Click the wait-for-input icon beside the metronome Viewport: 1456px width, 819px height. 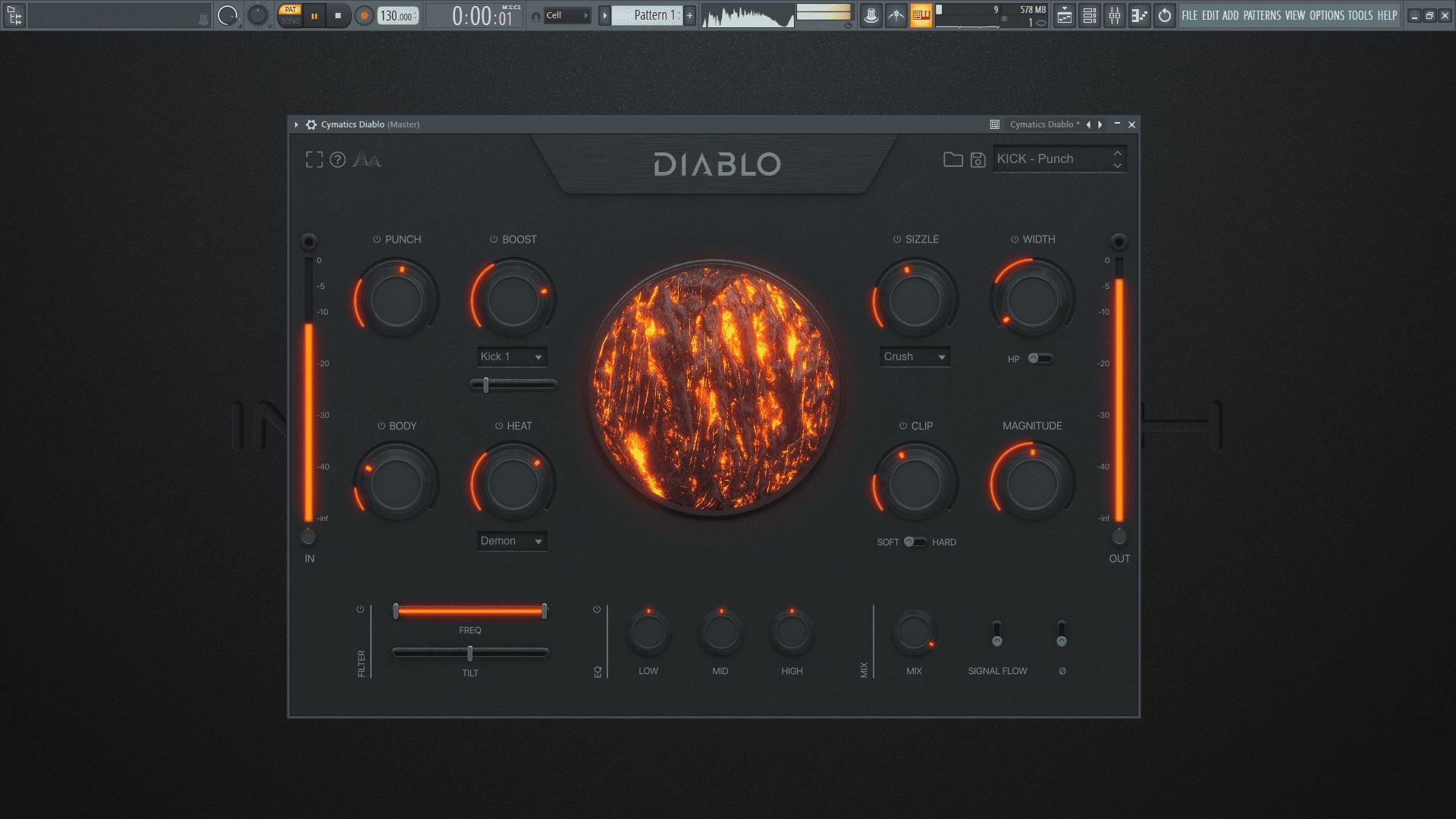(896, 15)
